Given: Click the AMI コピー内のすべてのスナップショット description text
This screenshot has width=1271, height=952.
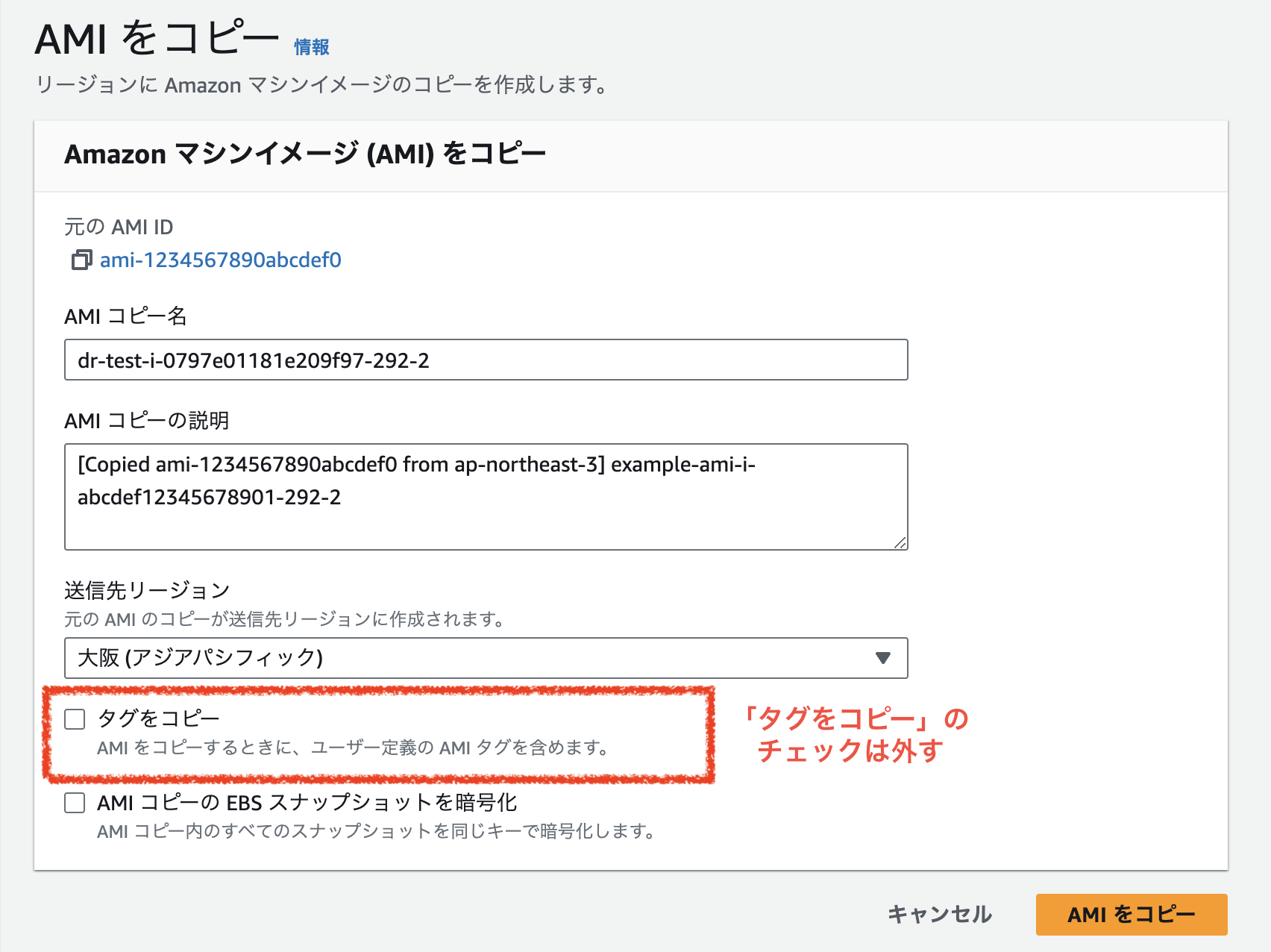Looking at the screenshot, I should coord(377,831).
